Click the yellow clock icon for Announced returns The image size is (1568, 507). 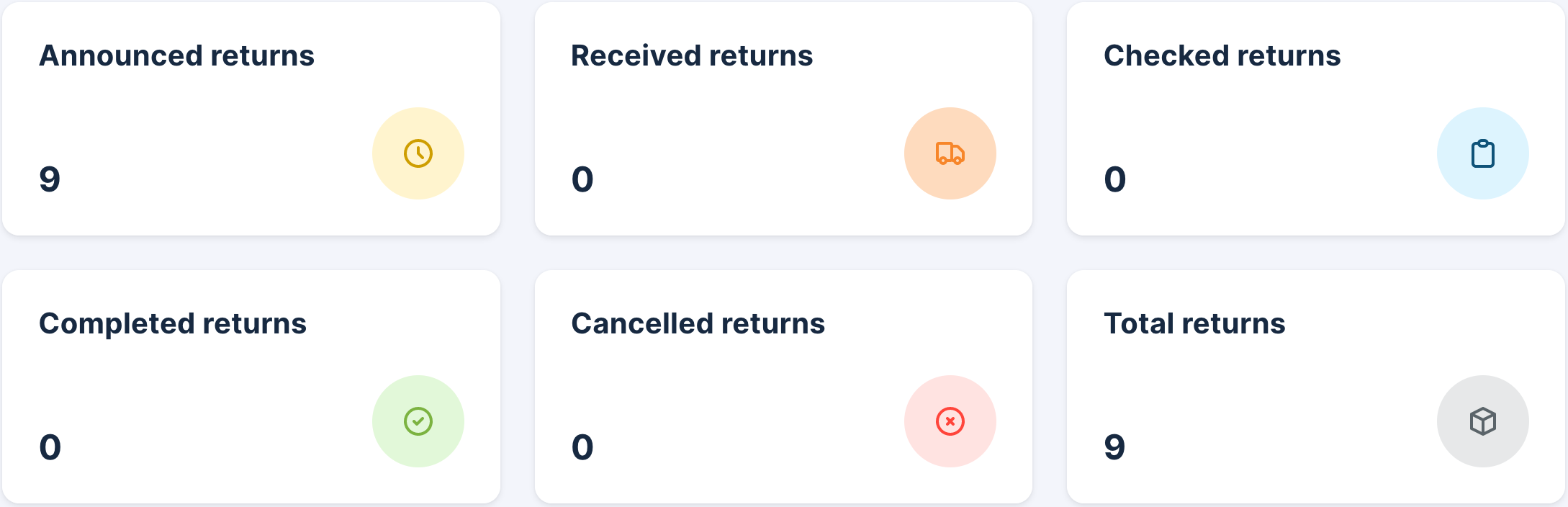[x=418, y=153]
